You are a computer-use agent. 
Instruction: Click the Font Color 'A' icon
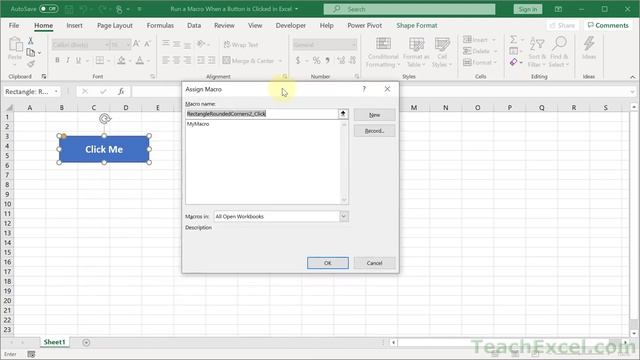click(x=140, y=60)
